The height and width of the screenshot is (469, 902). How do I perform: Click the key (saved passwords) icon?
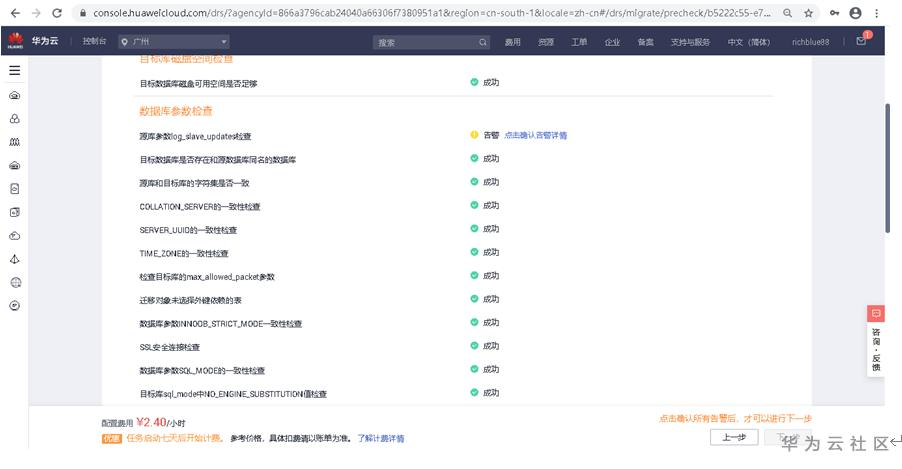tap(834, 13)
